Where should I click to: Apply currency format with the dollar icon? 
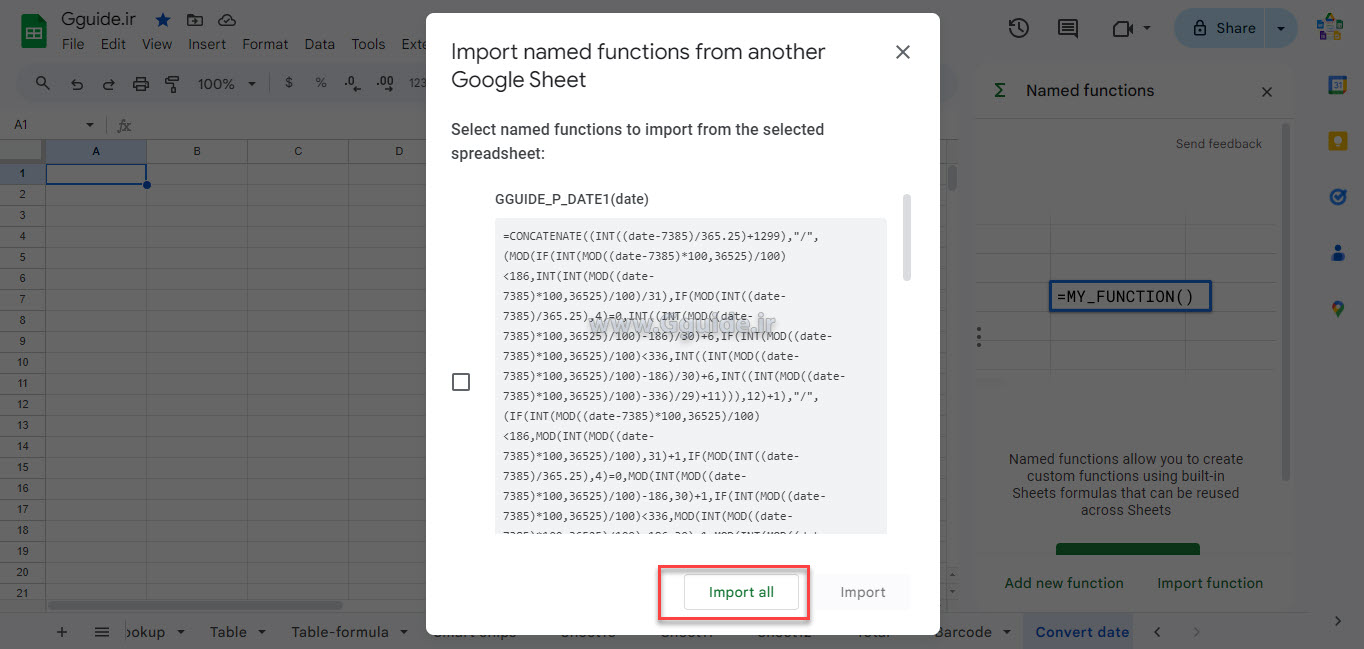(288, 84)
